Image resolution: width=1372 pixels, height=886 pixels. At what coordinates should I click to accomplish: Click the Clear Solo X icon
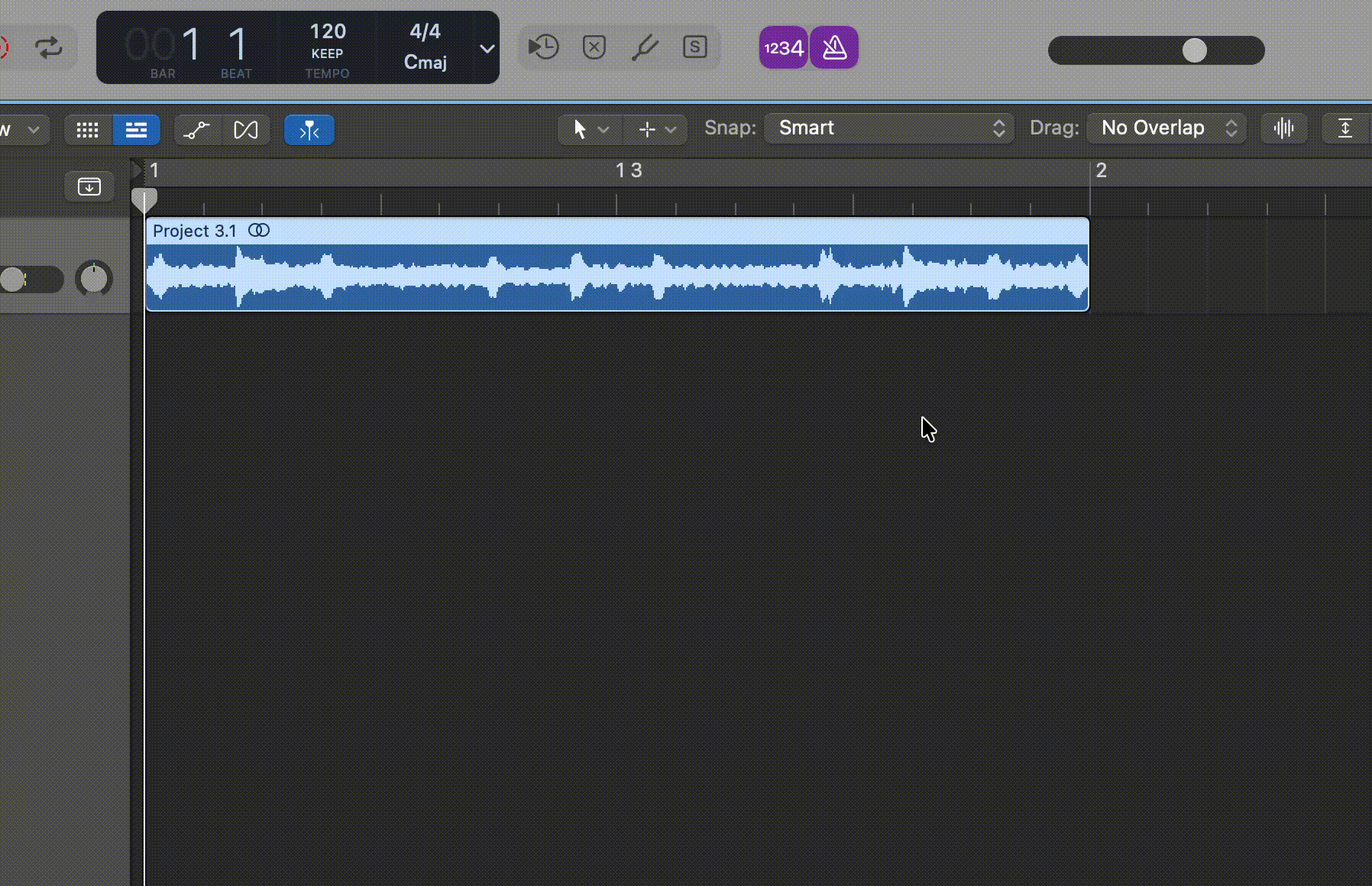tap(594, 47)
